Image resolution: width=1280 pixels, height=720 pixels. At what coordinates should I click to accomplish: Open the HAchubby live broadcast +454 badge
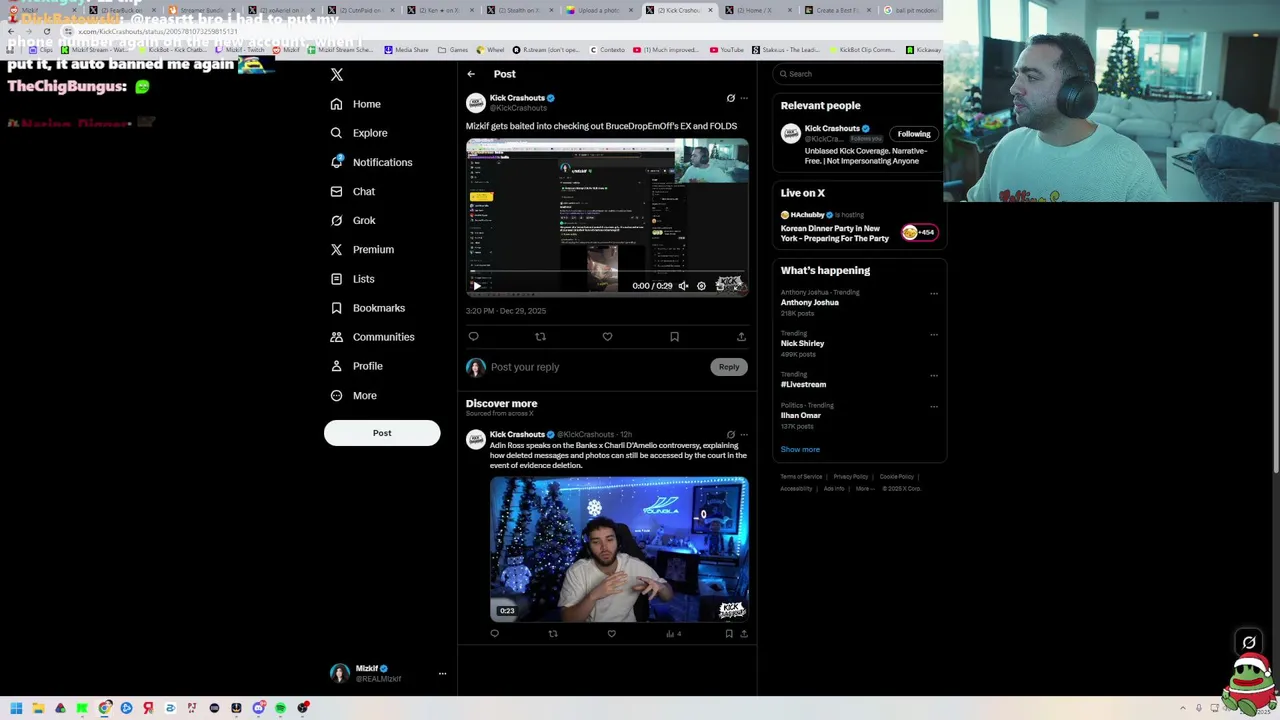coord(919,232)
